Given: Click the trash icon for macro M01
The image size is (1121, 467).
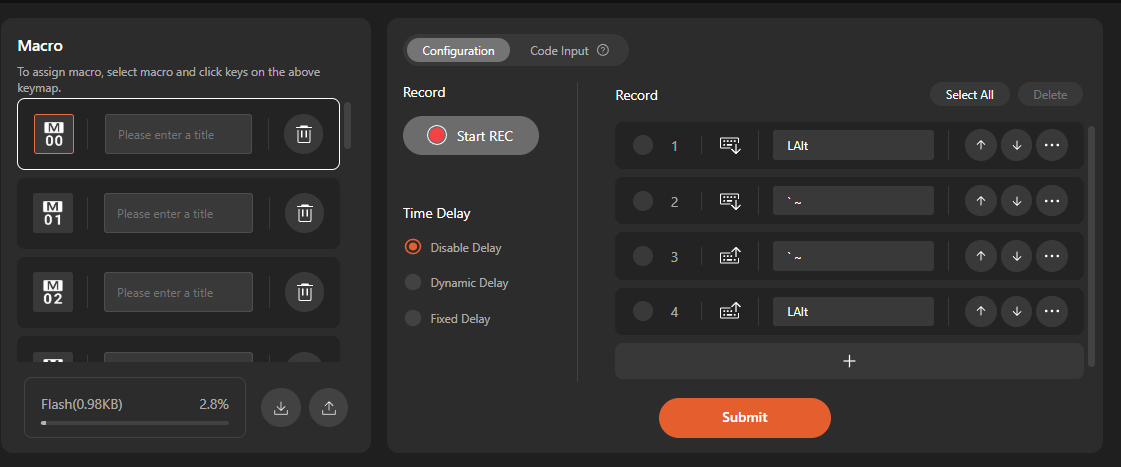Looking at the screenshot, I should pos(304,213).
